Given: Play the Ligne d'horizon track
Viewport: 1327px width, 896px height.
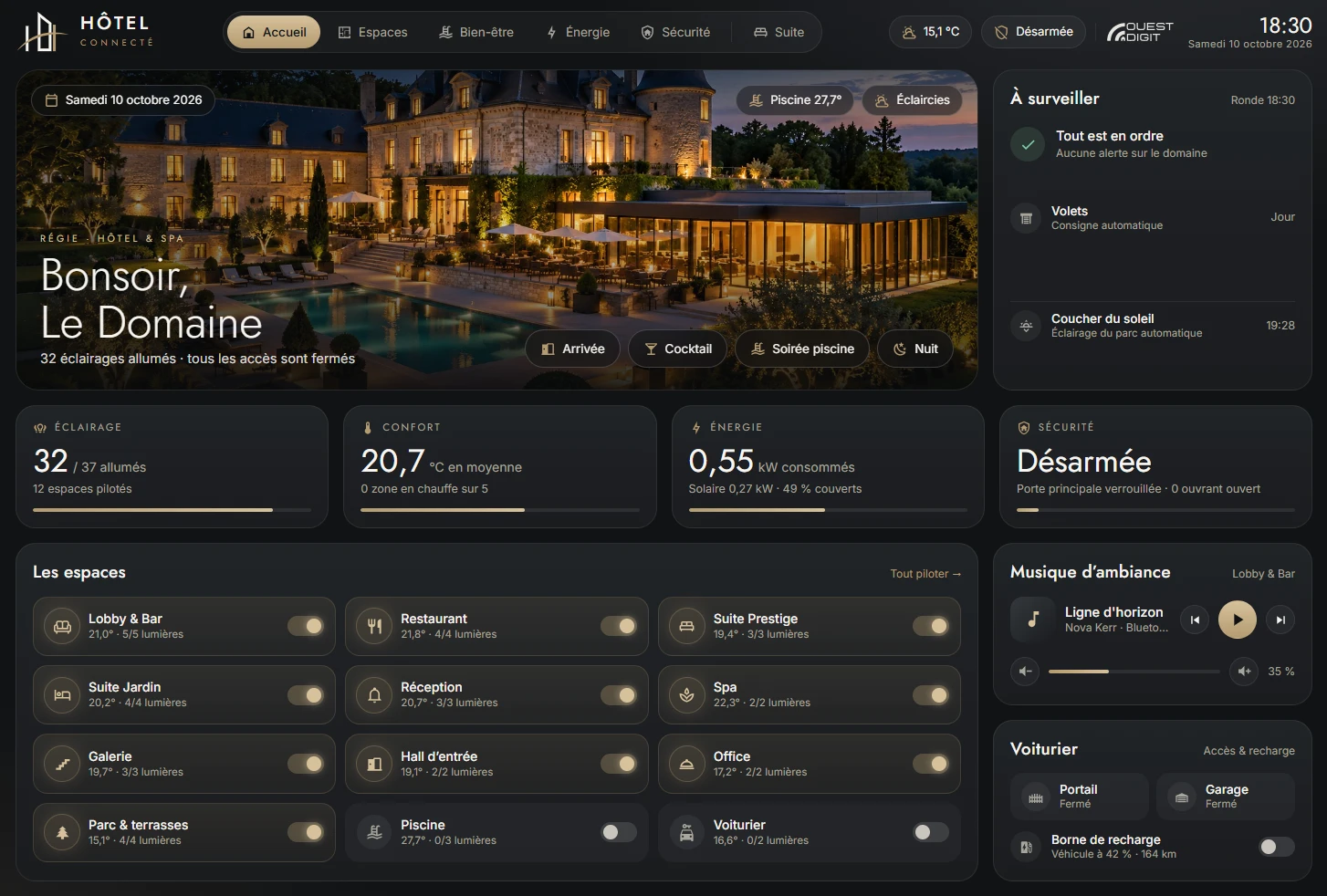Looking at the screenshot, I should coord(1238,620).
